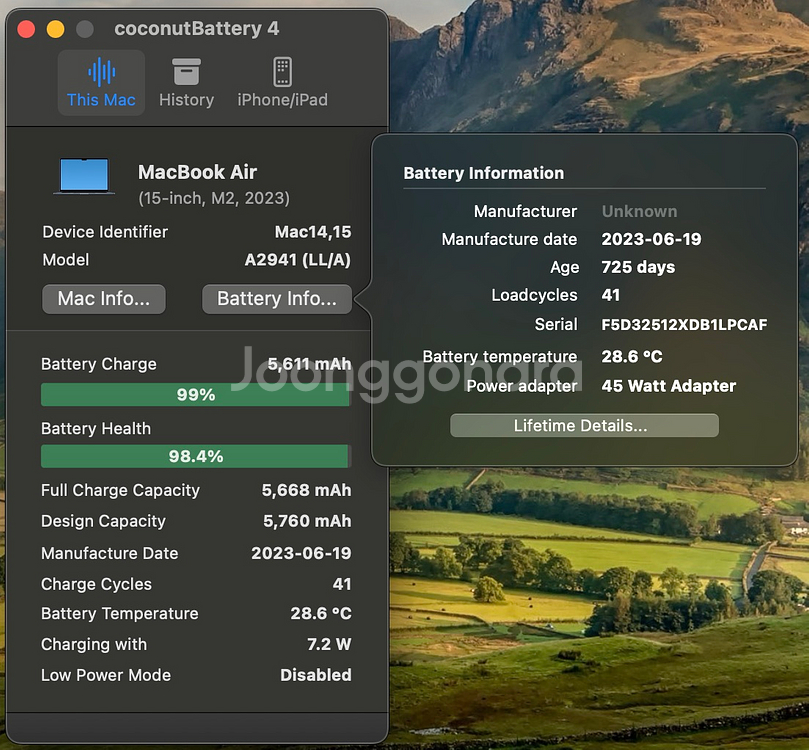Click the Charge Cycles value 41
Screen dimensions: 809x750
[342, 584]
